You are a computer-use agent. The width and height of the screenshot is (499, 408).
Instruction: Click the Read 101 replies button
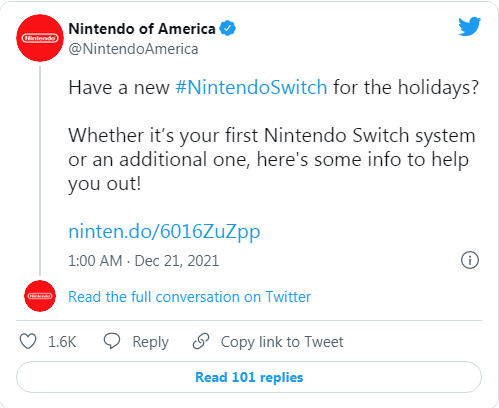pyautogui.click(x=249, y=377)
